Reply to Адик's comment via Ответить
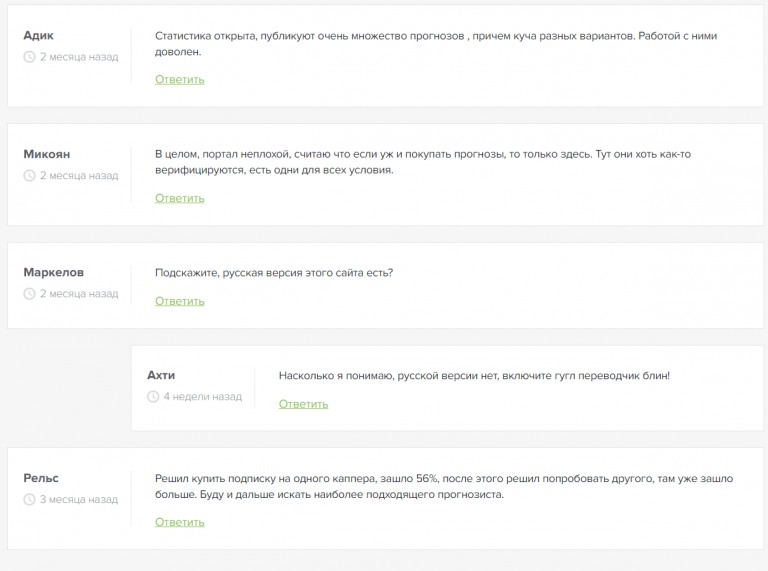 pyautogui.click(x=180, y=80)
